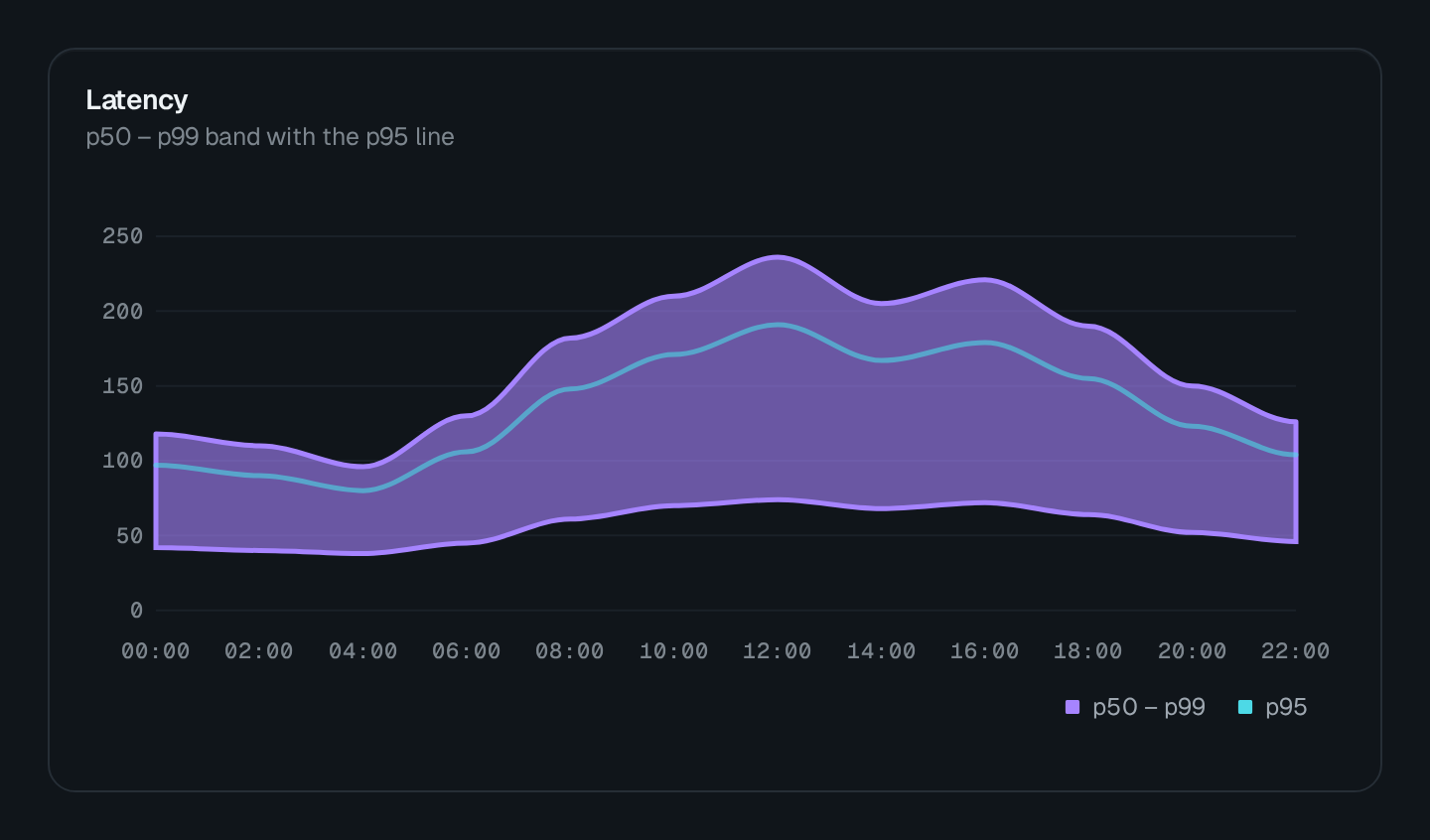Click the cyan p95 line at 16:00
The height and width of the screenshot is (840, 1430).
pos(985,343)
